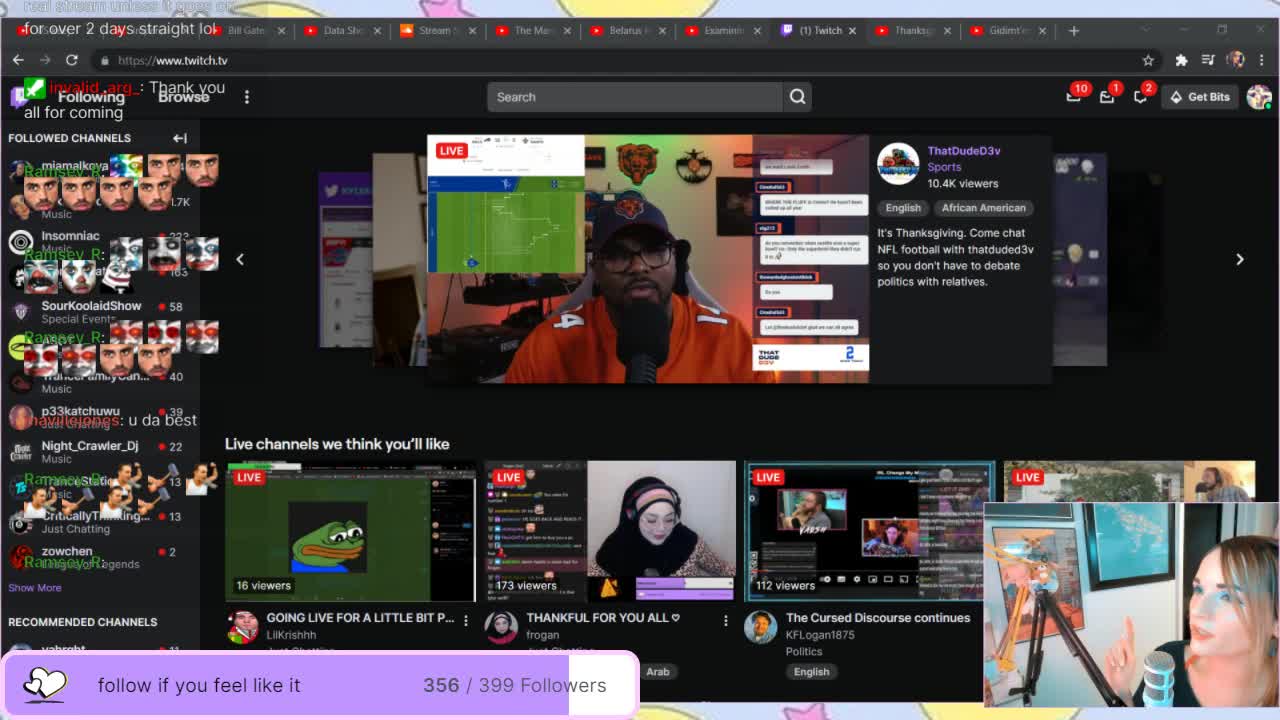Open Insomniac in followed channels
Image resolution: width=1280 pixels, height=720 pixels.
pyautogui.click(x=100, y=242)
